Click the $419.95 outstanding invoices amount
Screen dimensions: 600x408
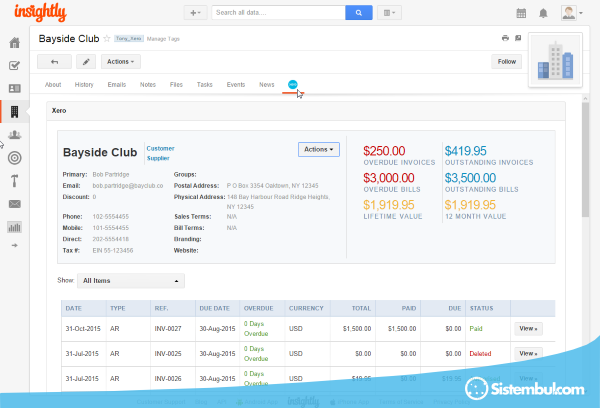(465, 151)
